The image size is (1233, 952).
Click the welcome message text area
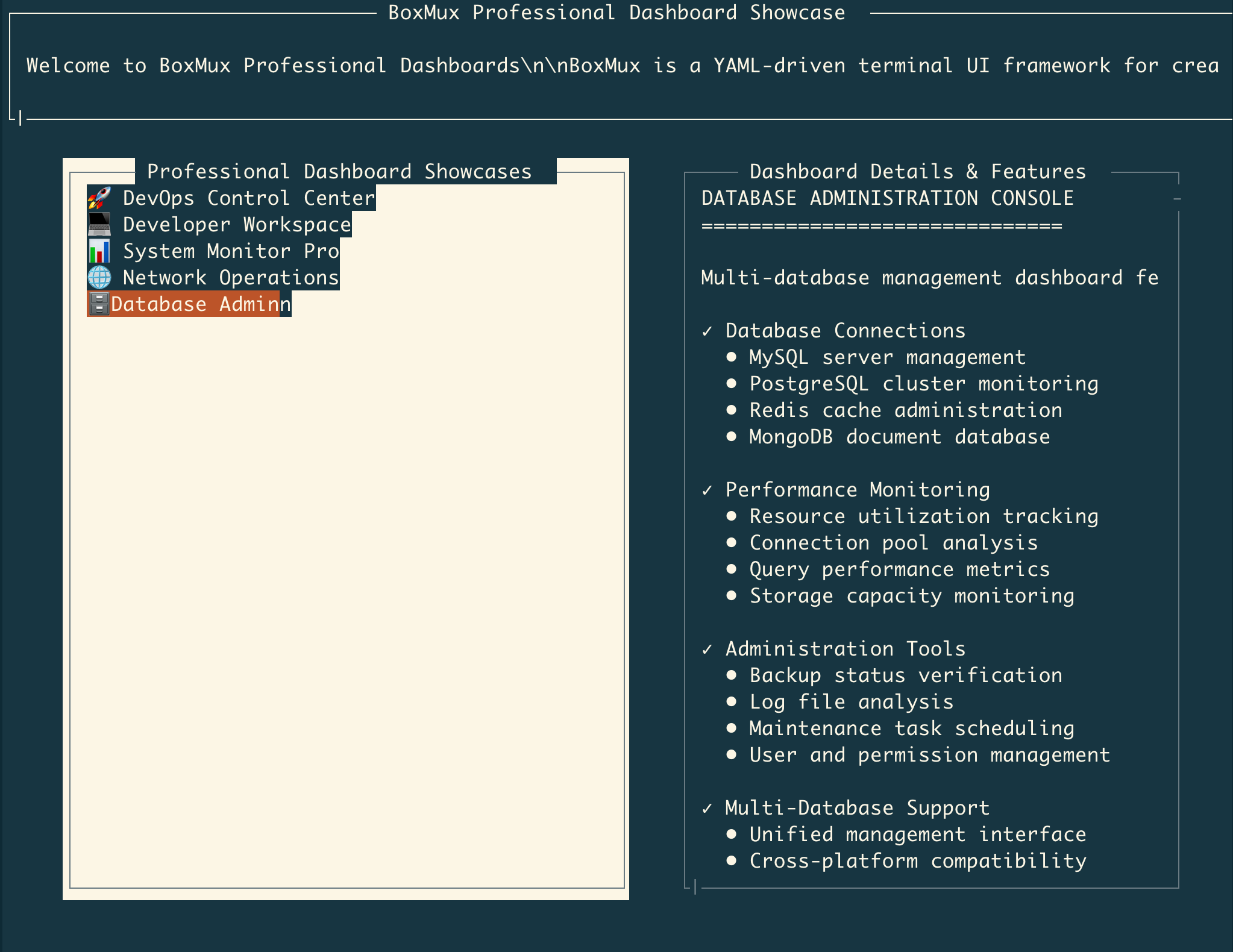pos(621,65)
